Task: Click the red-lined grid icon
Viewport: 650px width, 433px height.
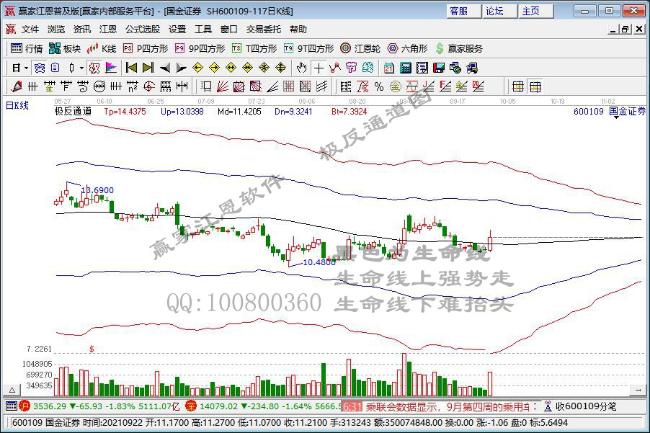Action: 518,87
